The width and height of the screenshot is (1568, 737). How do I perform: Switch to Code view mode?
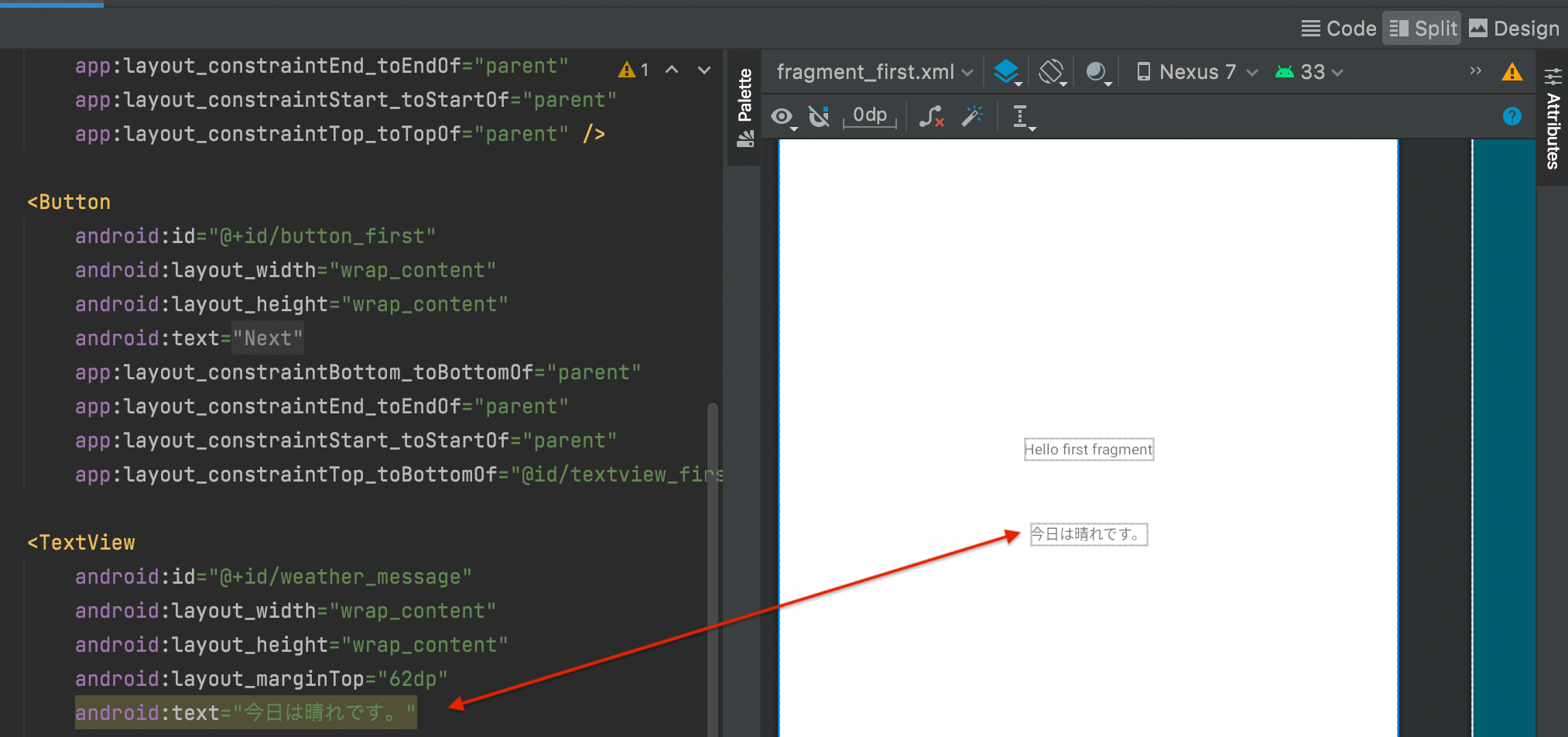pyautogui.click(x=1339, y=29)
